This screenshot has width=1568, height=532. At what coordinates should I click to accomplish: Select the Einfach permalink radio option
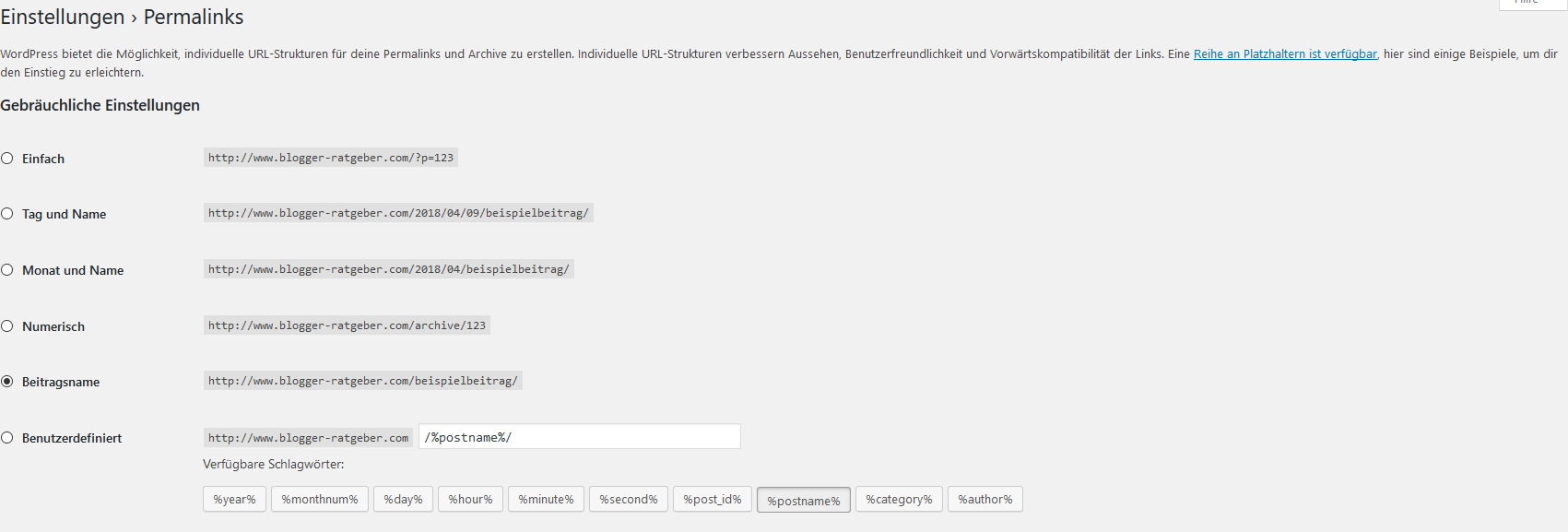[x=6, y=159]
